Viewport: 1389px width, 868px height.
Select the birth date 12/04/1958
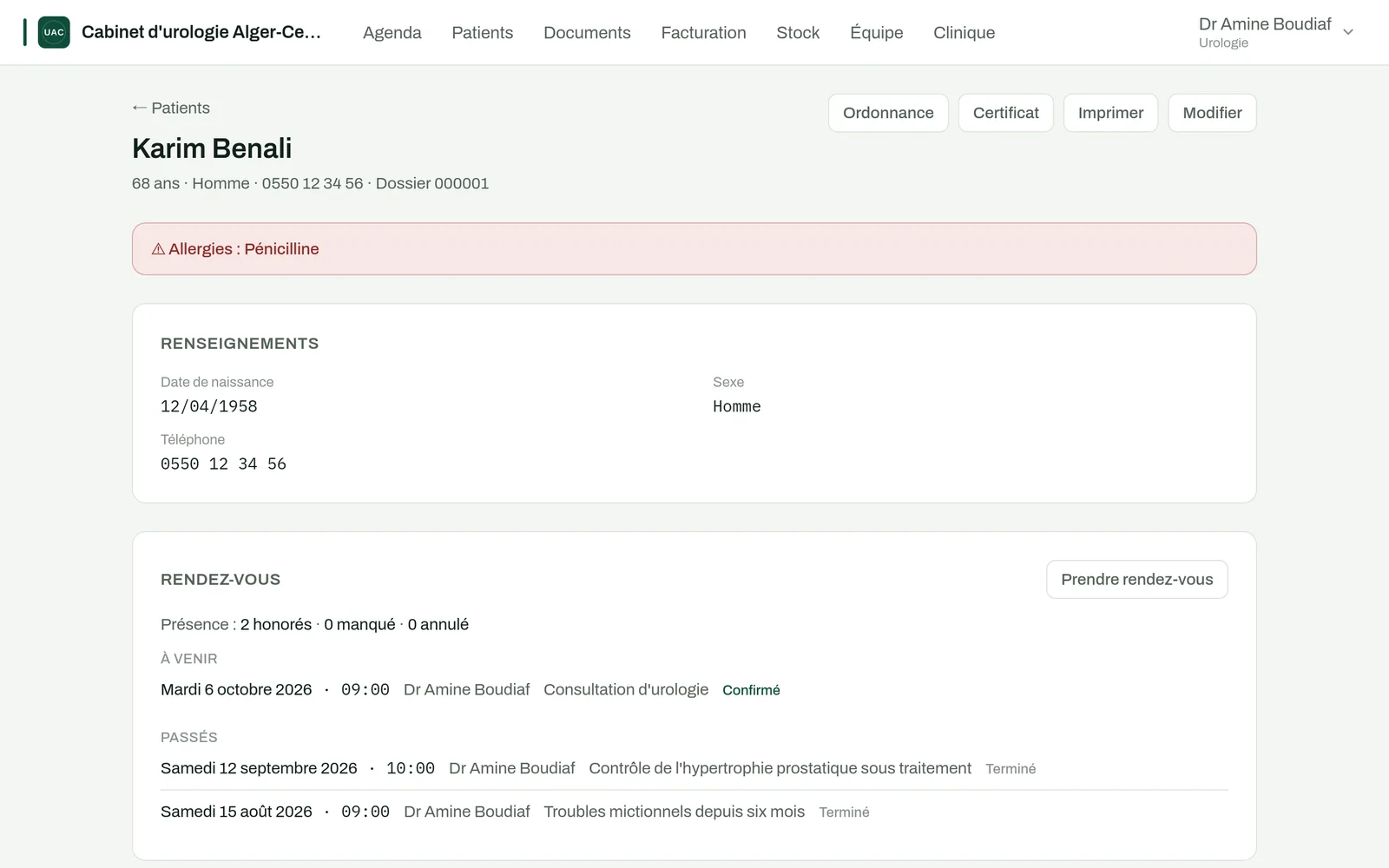pyautogui.click(x=209, y=406)
